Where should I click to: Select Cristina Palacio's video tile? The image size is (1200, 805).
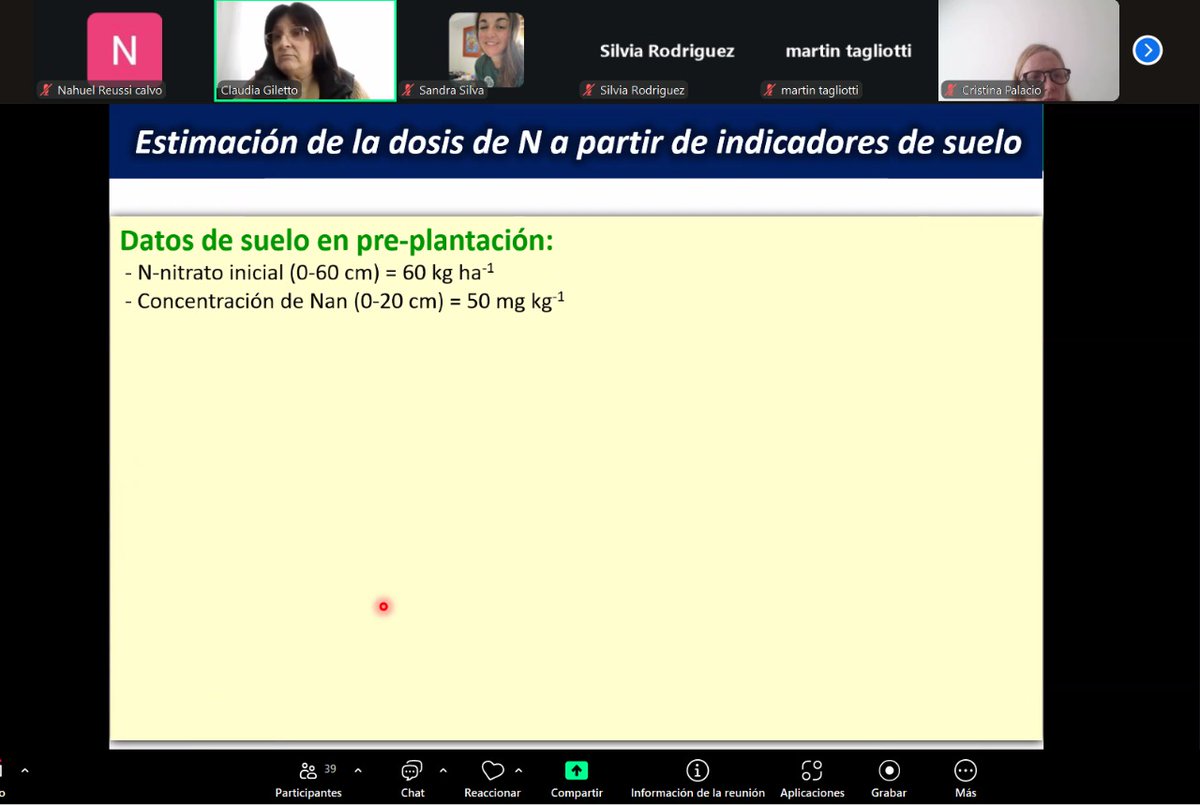(x=1029, y=50)
